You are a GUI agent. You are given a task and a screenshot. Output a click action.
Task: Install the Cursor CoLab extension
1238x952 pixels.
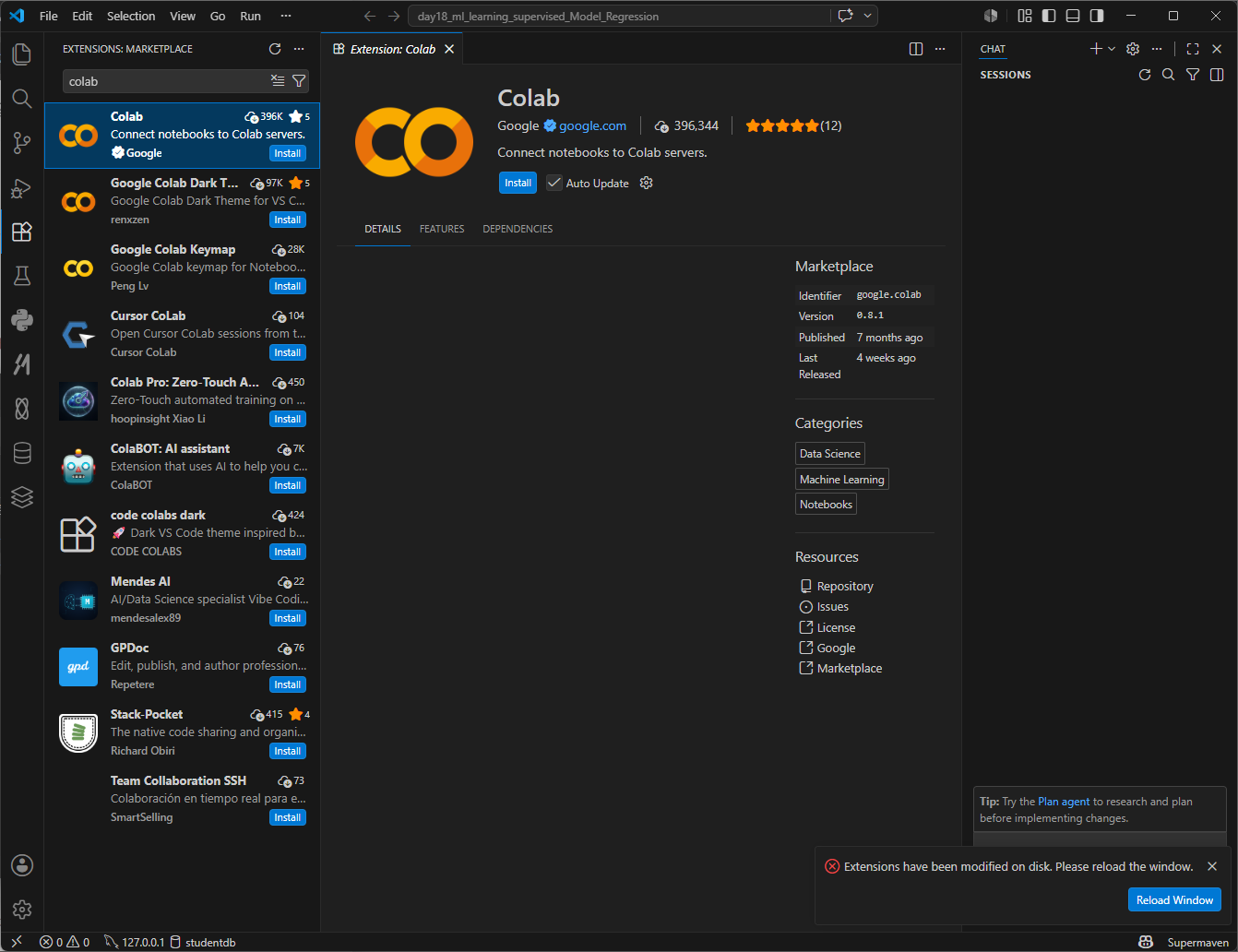point(288,352)
